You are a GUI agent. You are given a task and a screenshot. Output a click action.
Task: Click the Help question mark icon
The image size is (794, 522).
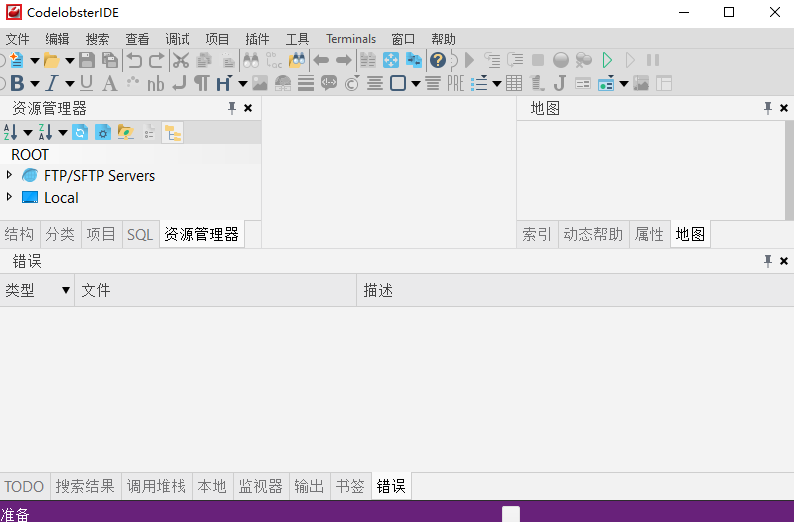438,60
